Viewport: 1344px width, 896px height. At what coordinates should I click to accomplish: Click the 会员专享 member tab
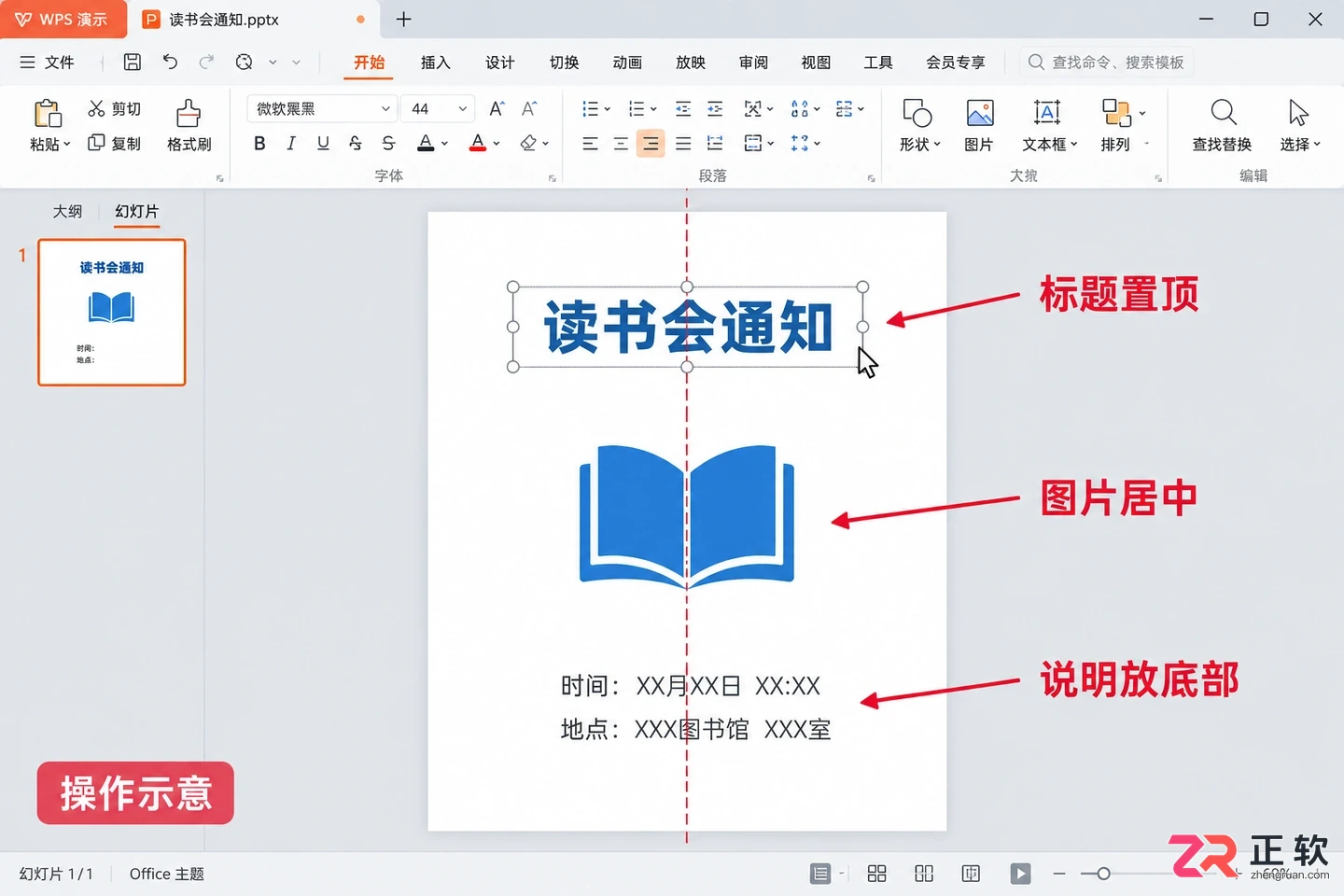coord(955,63)
